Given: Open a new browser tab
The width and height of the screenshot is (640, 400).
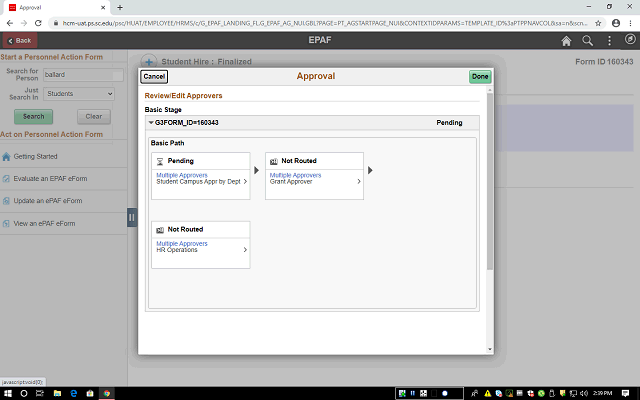Looking at the screenshot, I should (120, 7).
